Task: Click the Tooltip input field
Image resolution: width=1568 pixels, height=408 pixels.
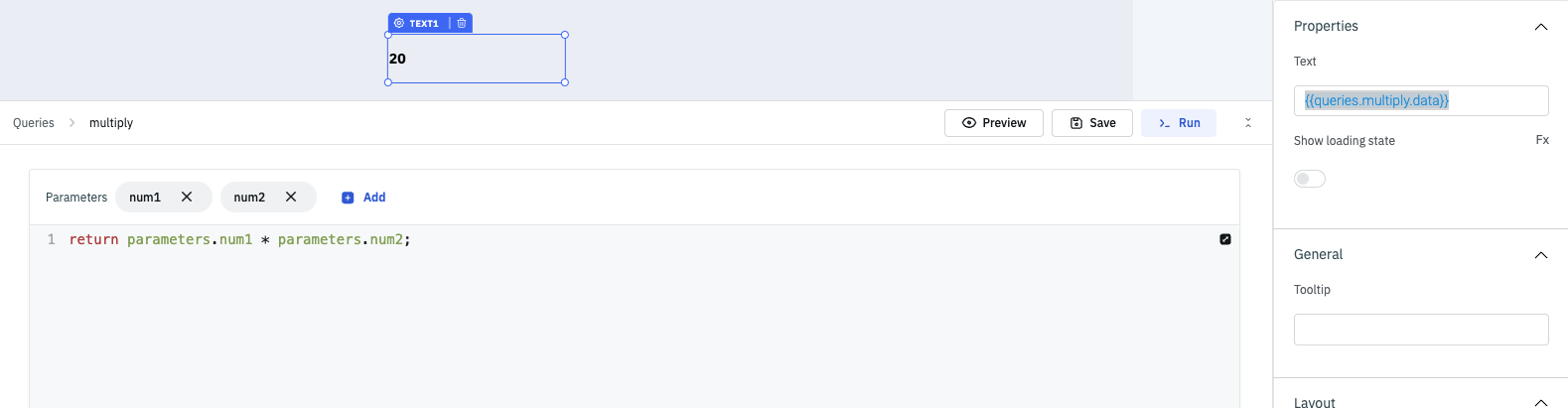Action: 1421,330
